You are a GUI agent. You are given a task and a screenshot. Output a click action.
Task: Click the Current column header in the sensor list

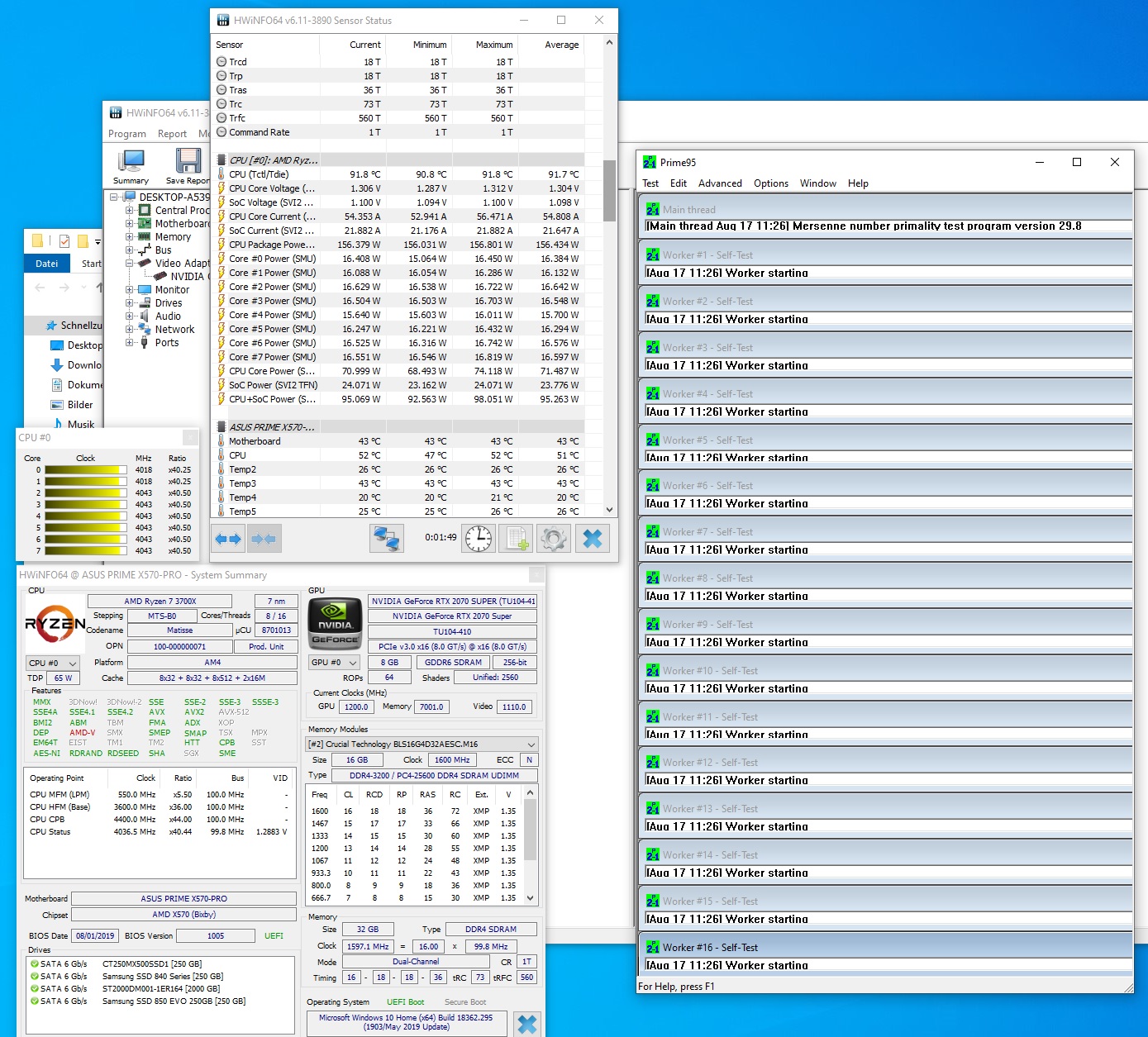click(x=353, y=45)
